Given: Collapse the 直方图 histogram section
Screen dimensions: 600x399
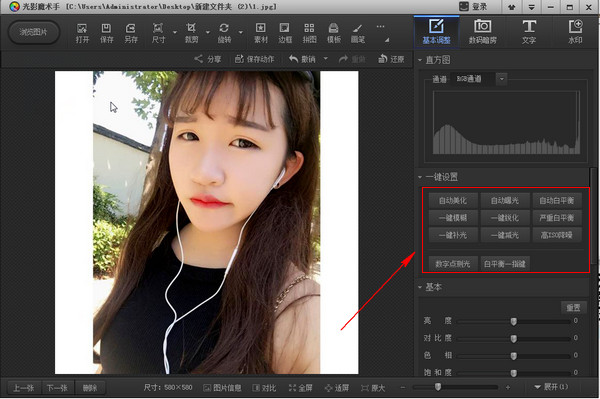Looking at the screenshot, I should 420,60.
